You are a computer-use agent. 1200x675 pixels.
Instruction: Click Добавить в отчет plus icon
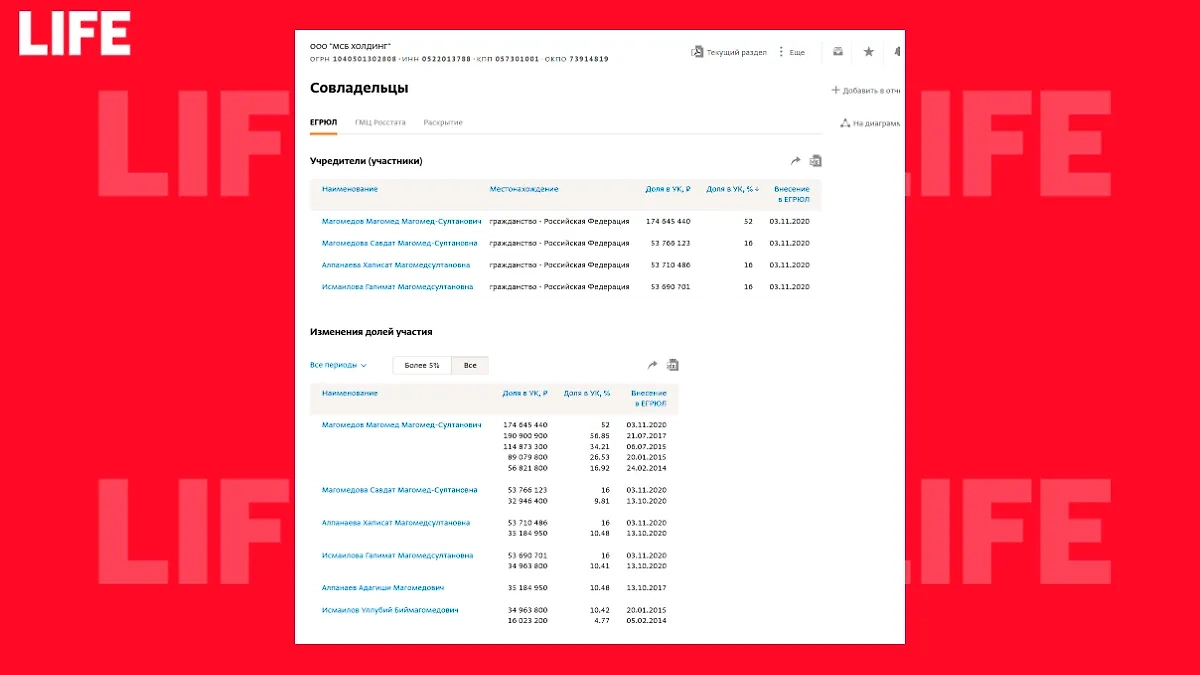(836, 90)
